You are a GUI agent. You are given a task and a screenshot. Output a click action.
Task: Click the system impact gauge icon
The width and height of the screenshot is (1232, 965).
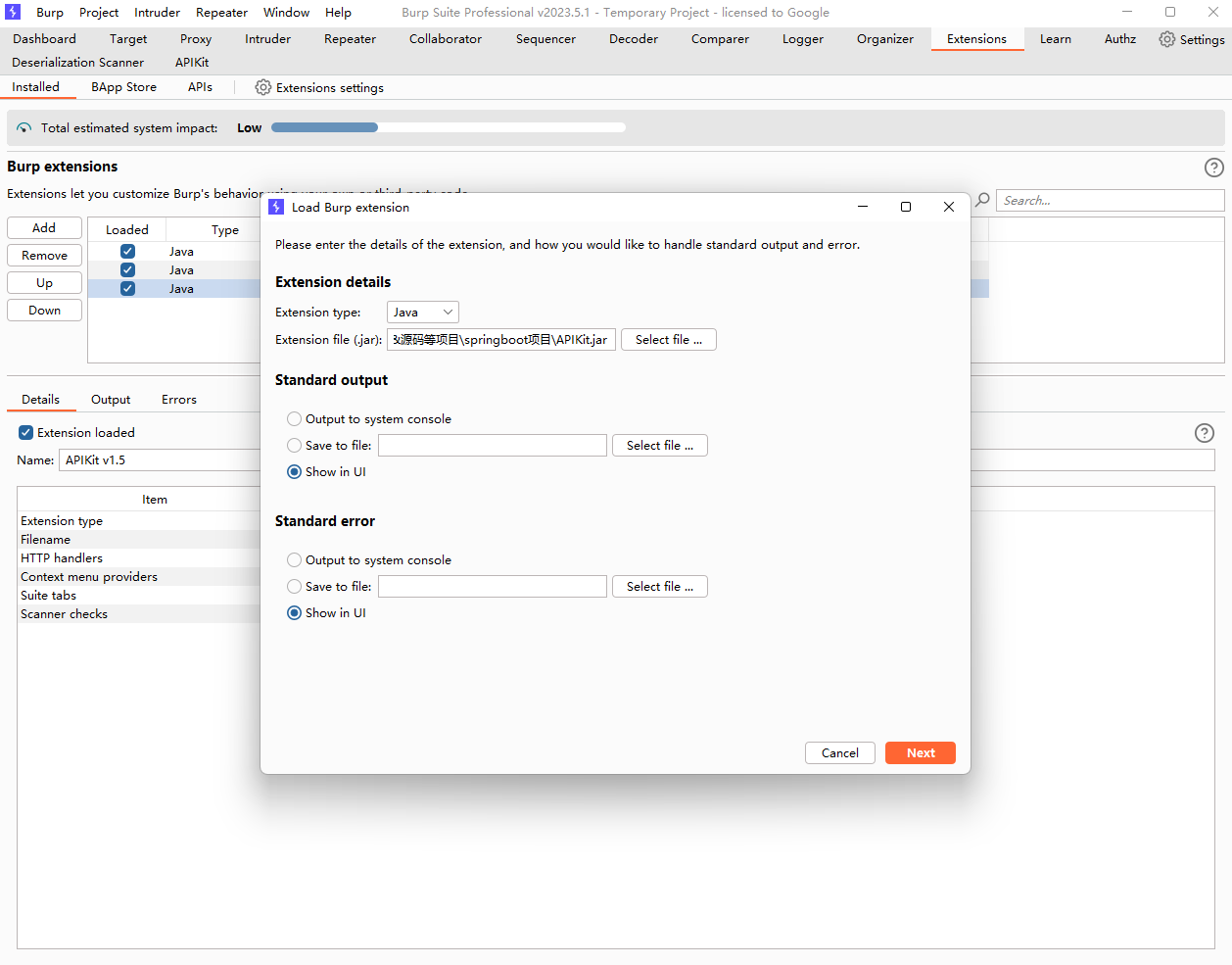pyautogui.click(x=24, y=128)
